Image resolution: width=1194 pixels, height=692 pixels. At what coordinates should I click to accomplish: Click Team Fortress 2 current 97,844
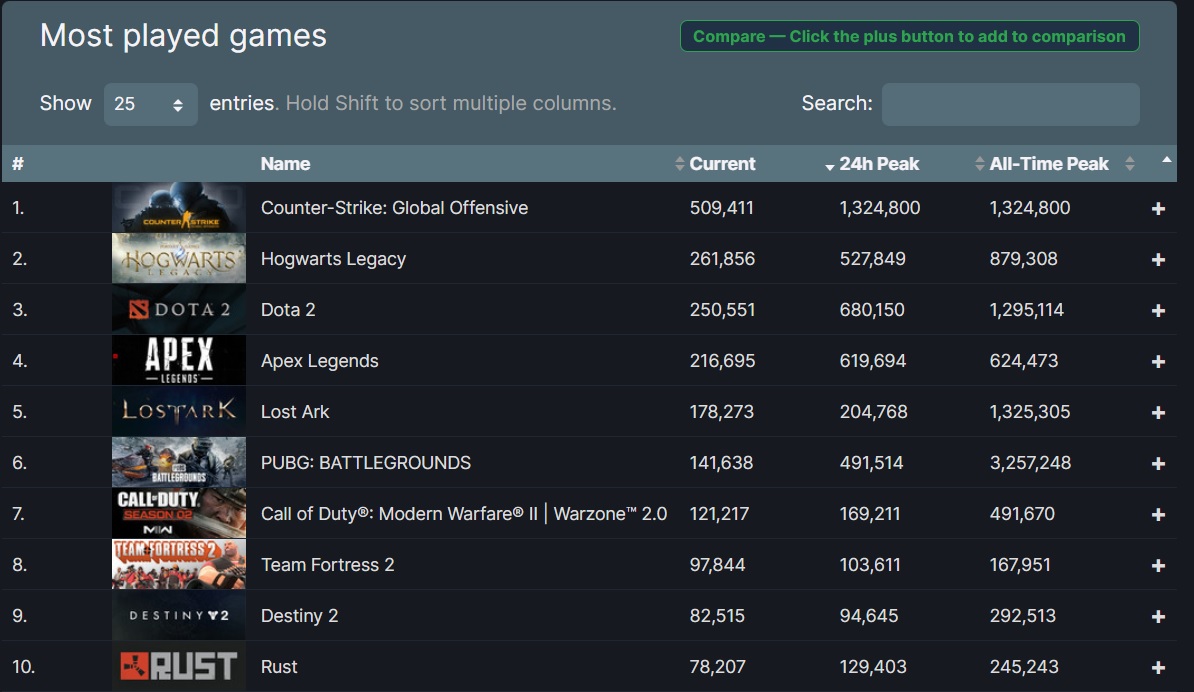pos(717,565)
